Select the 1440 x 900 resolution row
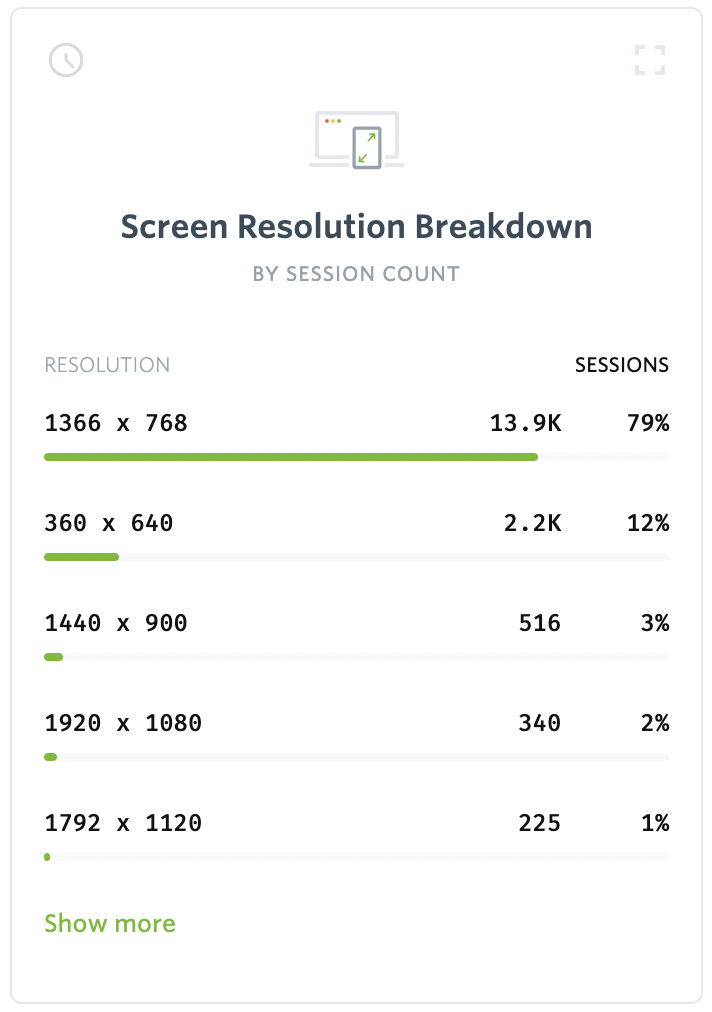This screenshot has width=712, height=1012. pyautogui.click(x=116, y=623)
